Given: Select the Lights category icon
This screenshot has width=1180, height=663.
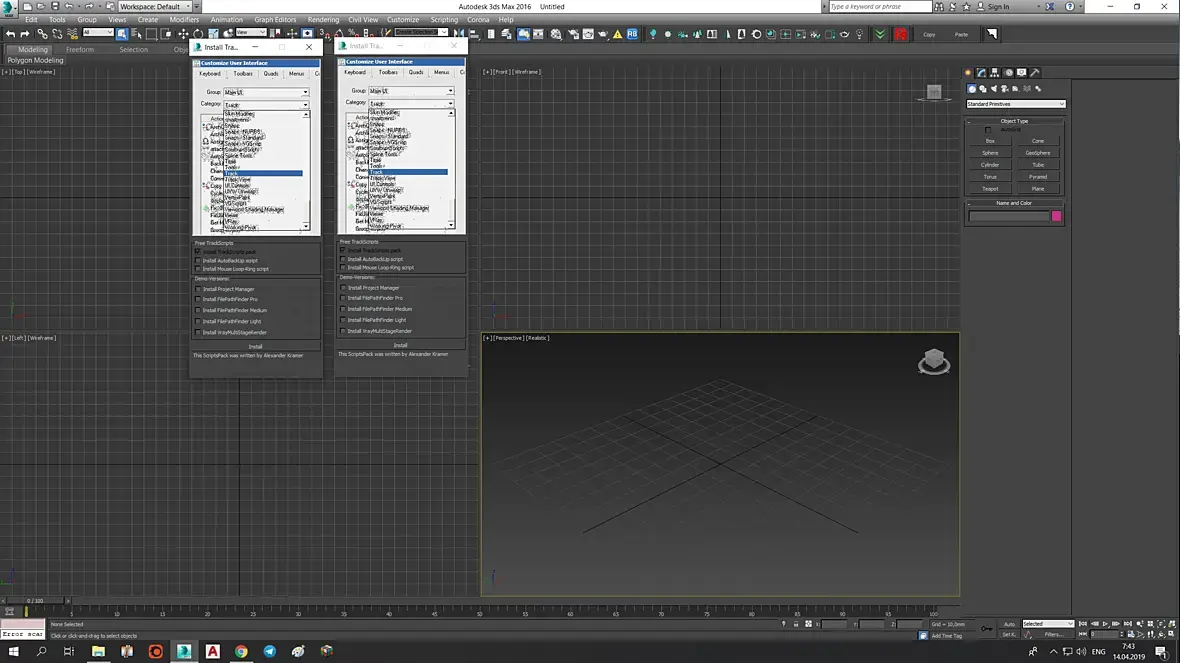Looking at the screenshot, I should pos(993,89).
